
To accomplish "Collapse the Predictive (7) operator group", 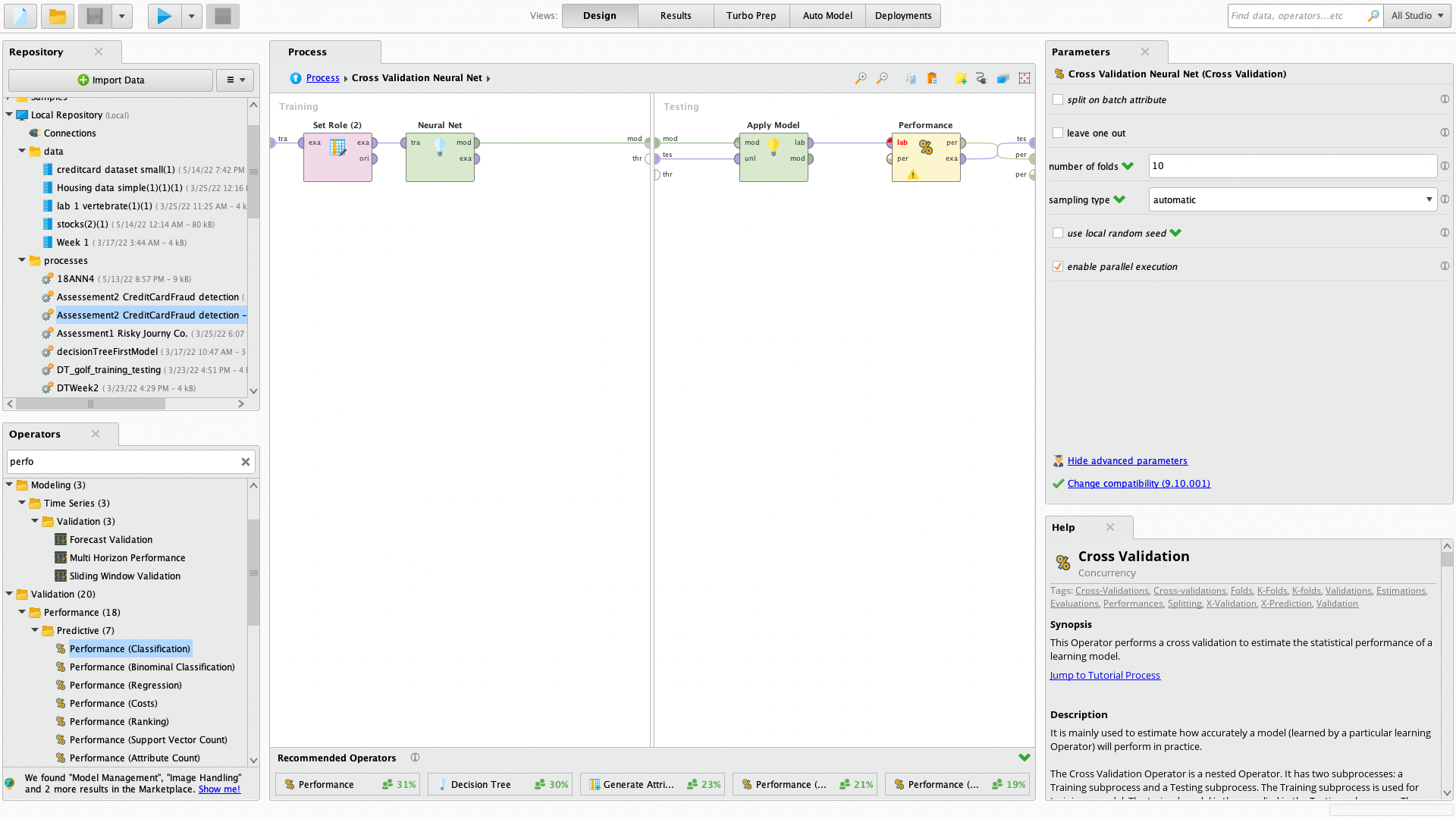I will coord(35,630).
